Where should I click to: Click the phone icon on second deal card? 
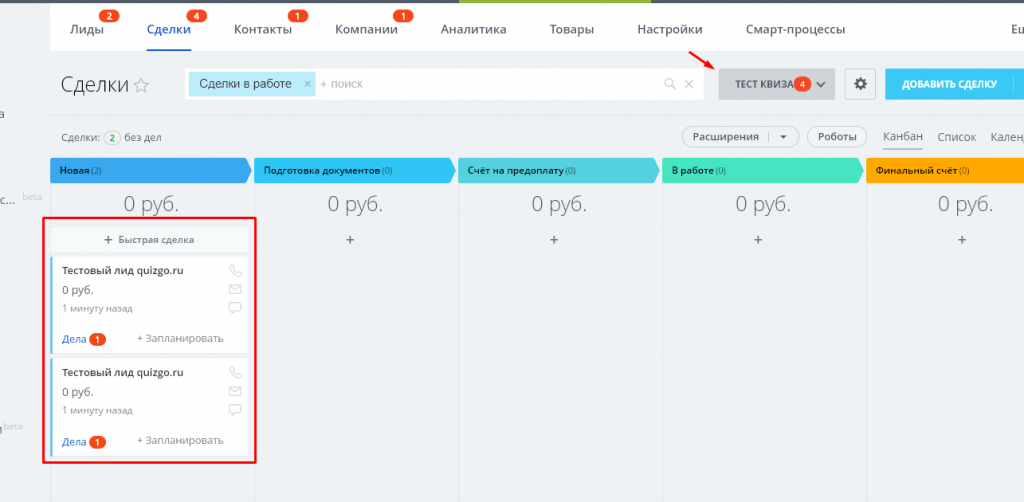[235, 372]
